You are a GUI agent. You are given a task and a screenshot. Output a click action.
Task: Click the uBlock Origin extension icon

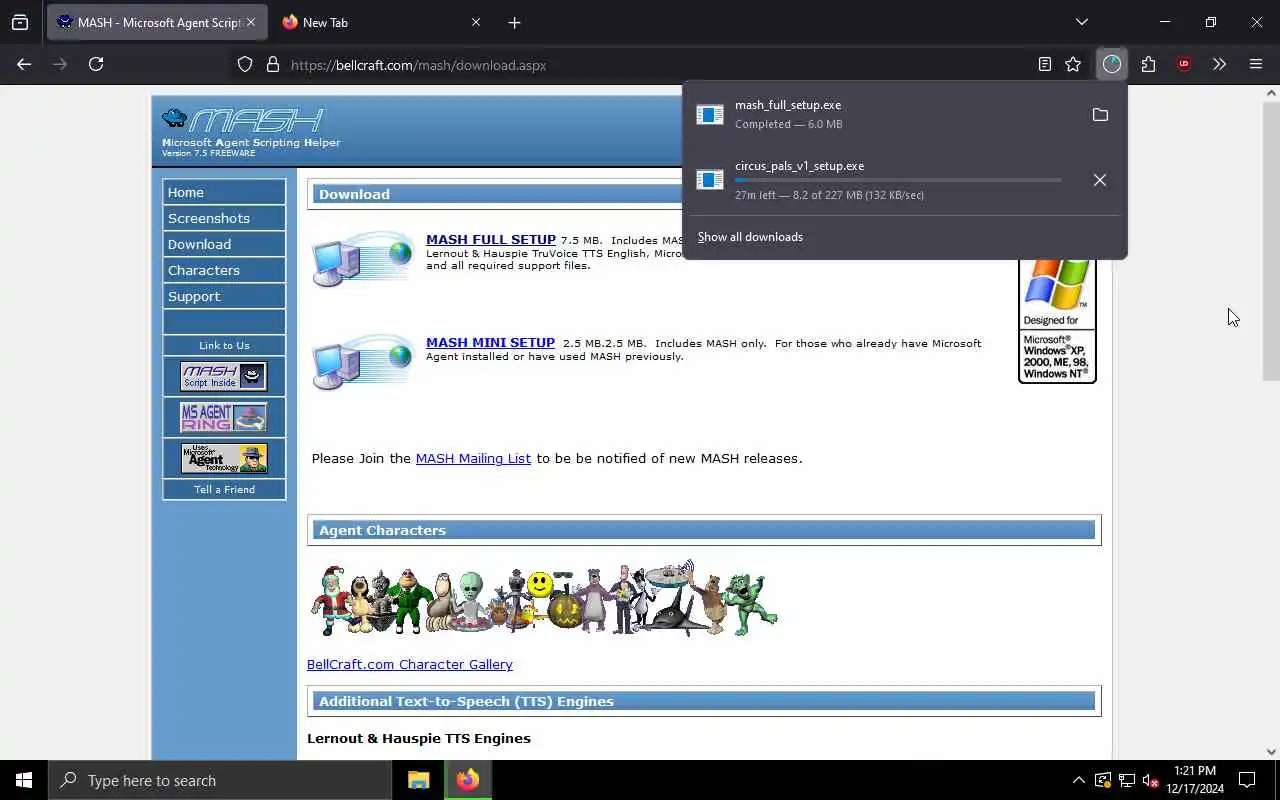(x=1184, y=64)
